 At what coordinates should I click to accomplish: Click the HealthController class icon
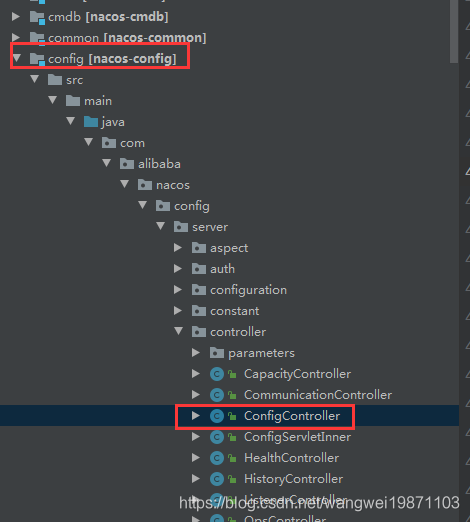coord(217,458)
